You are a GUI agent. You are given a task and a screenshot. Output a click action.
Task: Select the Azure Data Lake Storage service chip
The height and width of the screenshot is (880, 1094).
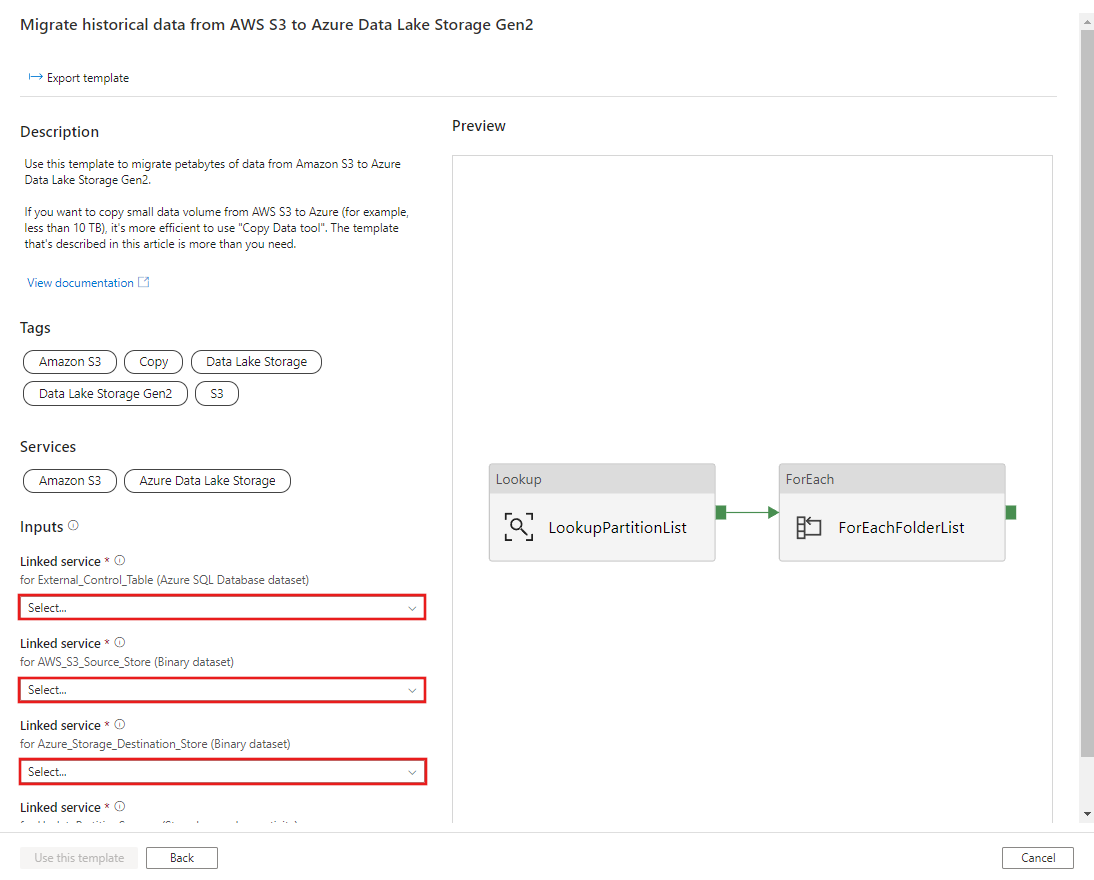(206, 481)
